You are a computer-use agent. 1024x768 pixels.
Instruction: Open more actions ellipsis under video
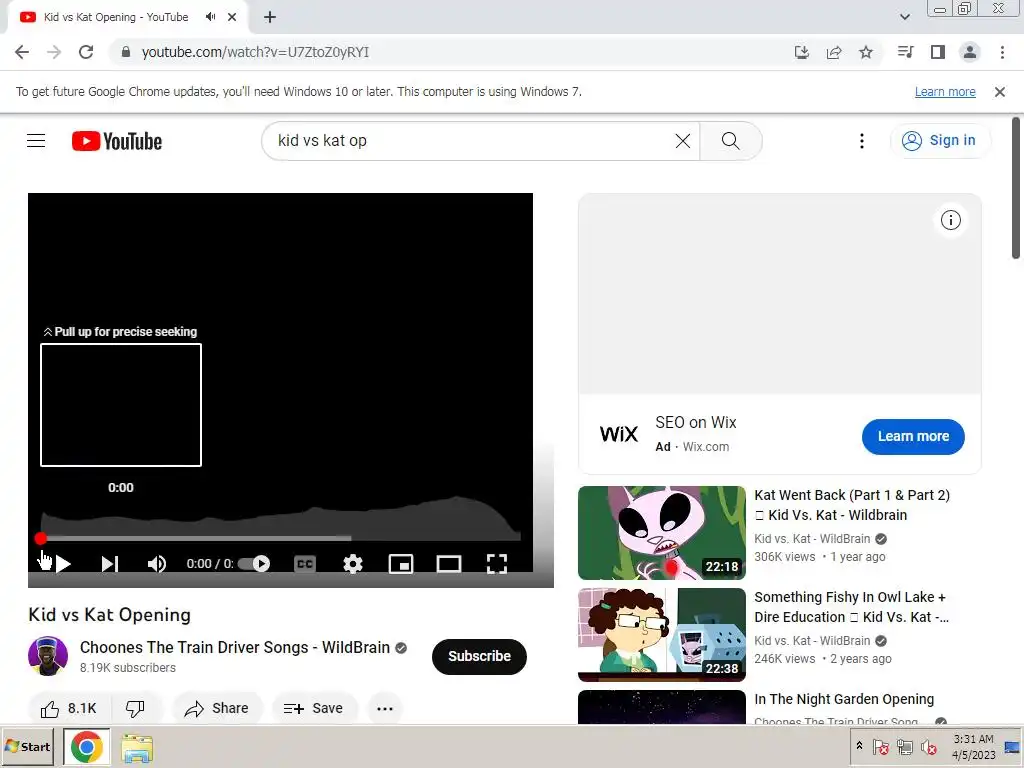click(x=385, y=709)
